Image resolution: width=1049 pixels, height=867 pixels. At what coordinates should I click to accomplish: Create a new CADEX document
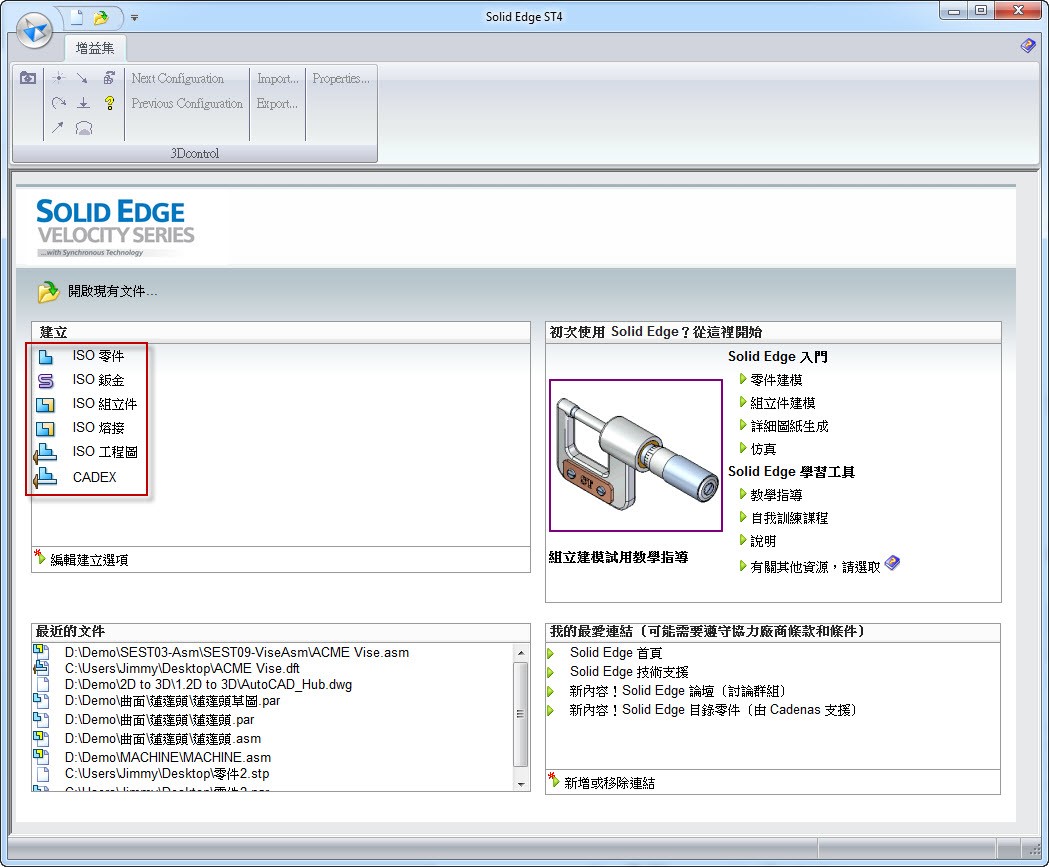[94, 477]
